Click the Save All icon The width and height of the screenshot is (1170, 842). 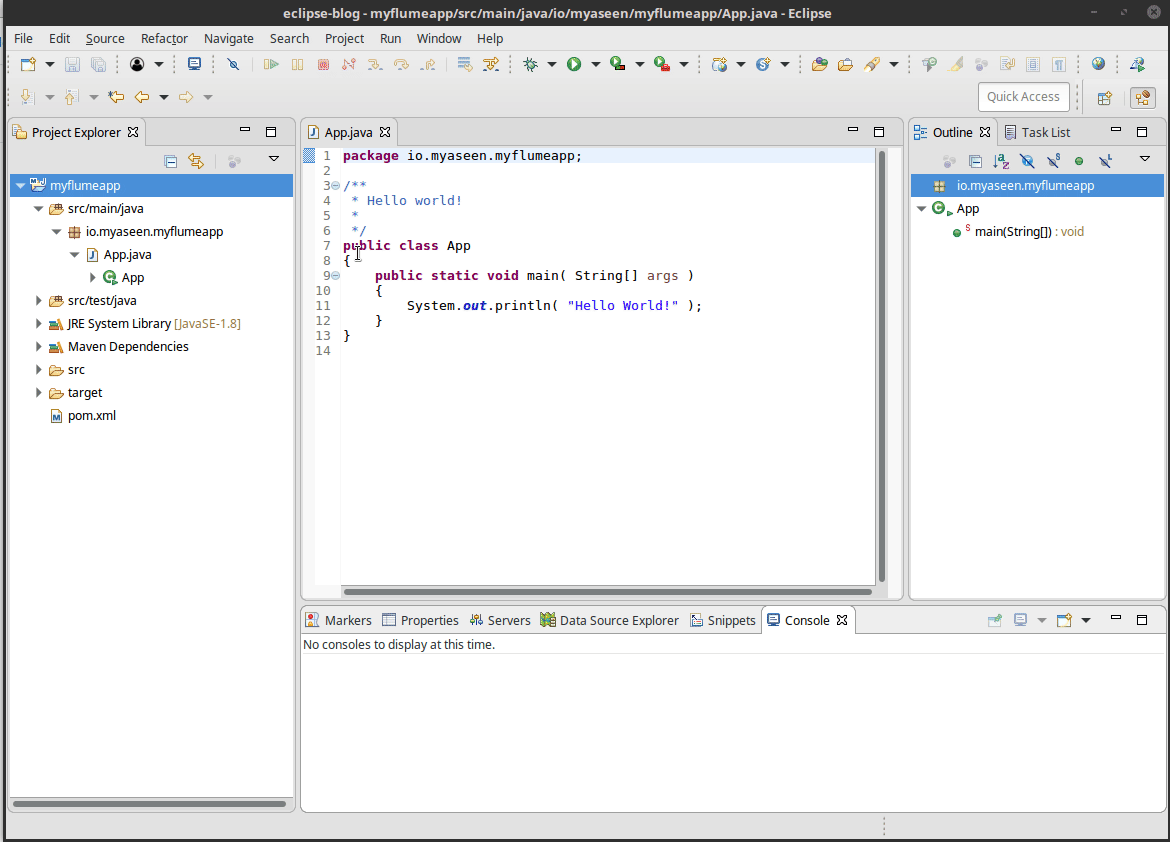pyautogui.click(x=98, y=64)
